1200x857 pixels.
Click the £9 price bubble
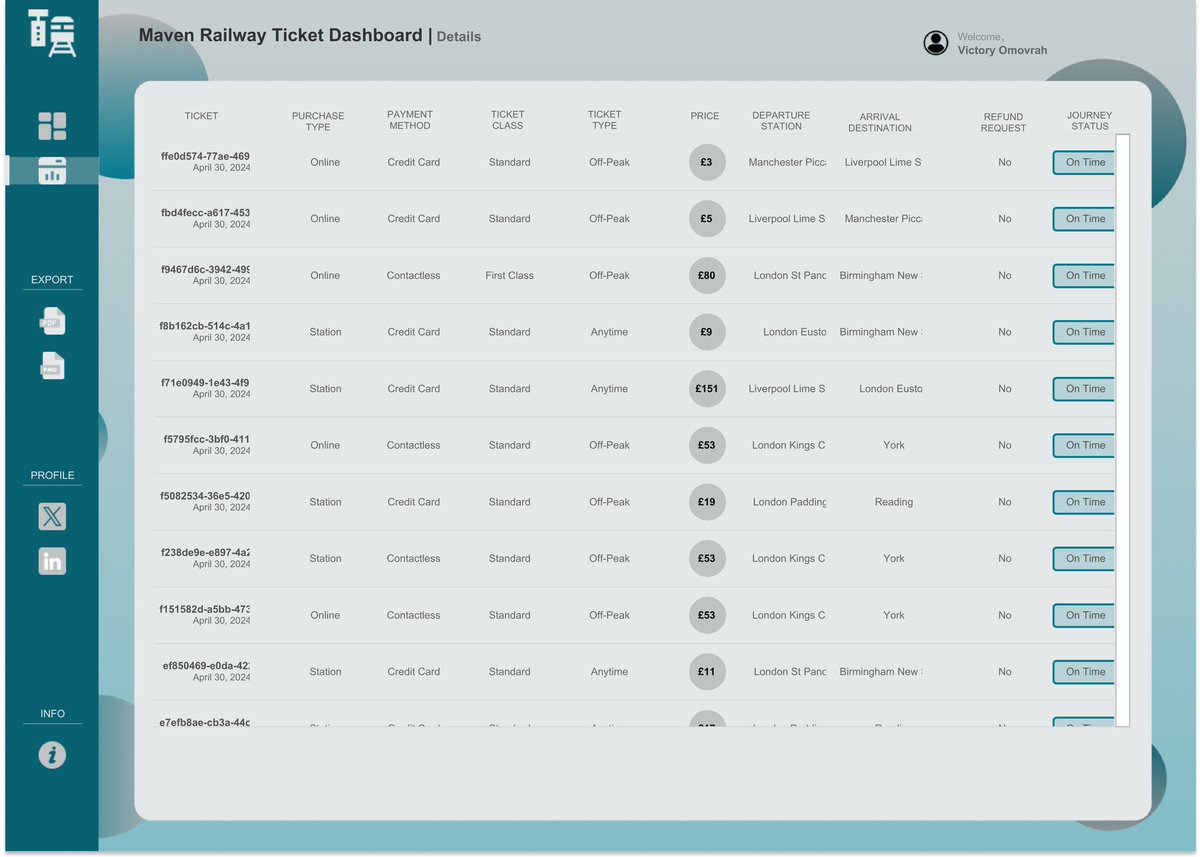coord(707,332)
